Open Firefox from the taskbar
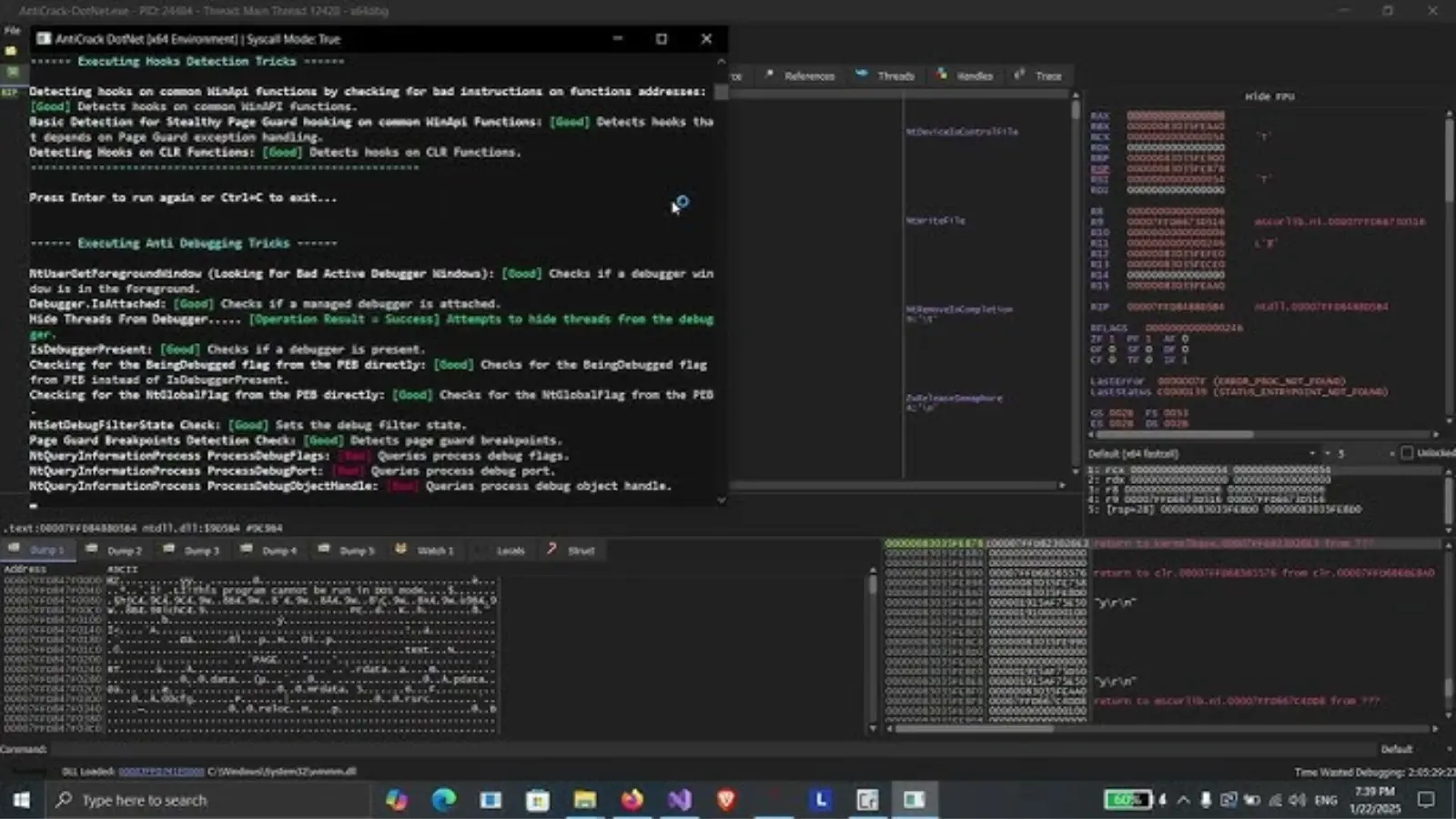 pyautogui.click(x=632, y=800)
